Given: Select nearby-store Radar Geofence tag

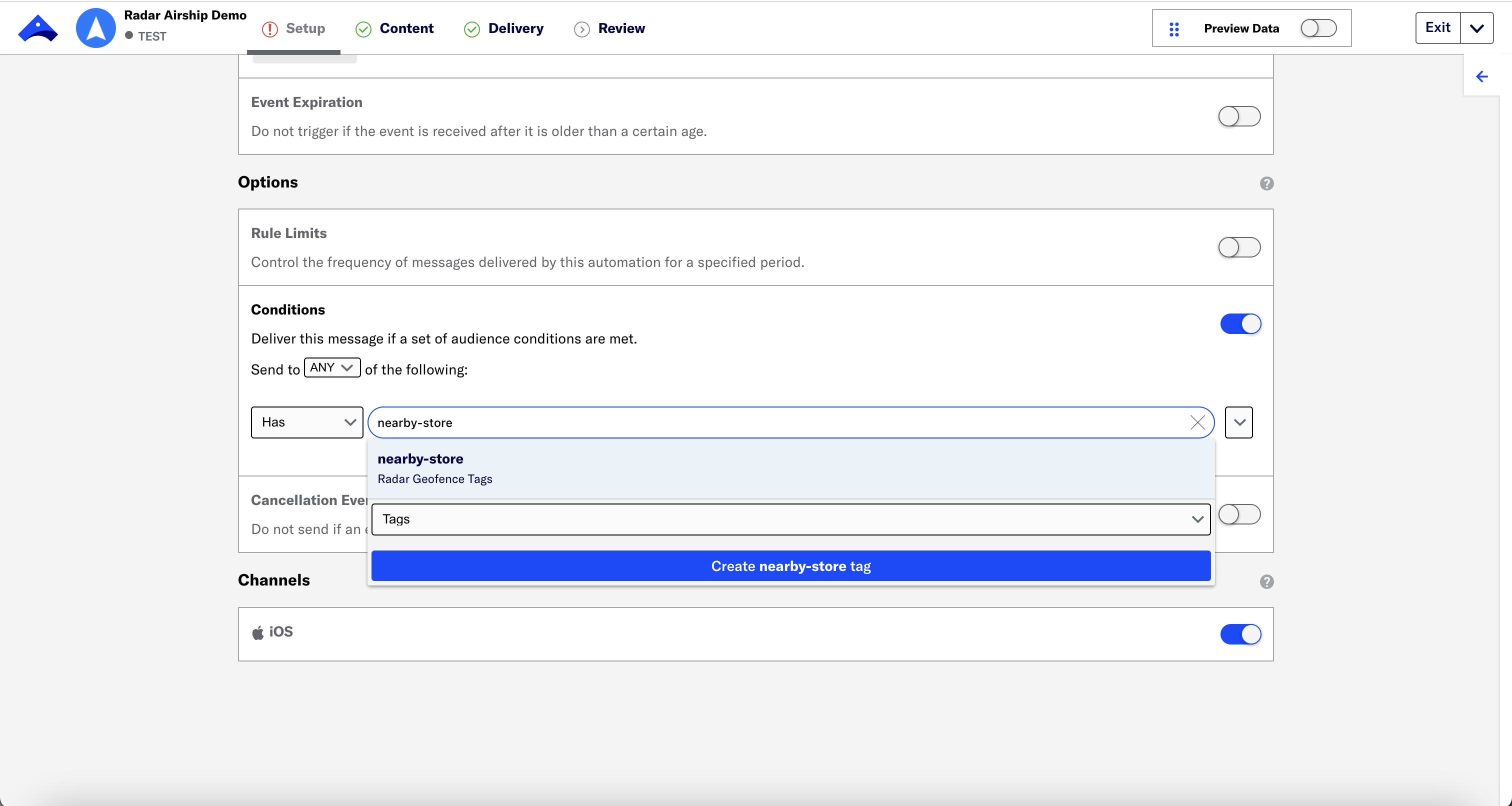Looking at the screenshot, I should coord(790,467).
